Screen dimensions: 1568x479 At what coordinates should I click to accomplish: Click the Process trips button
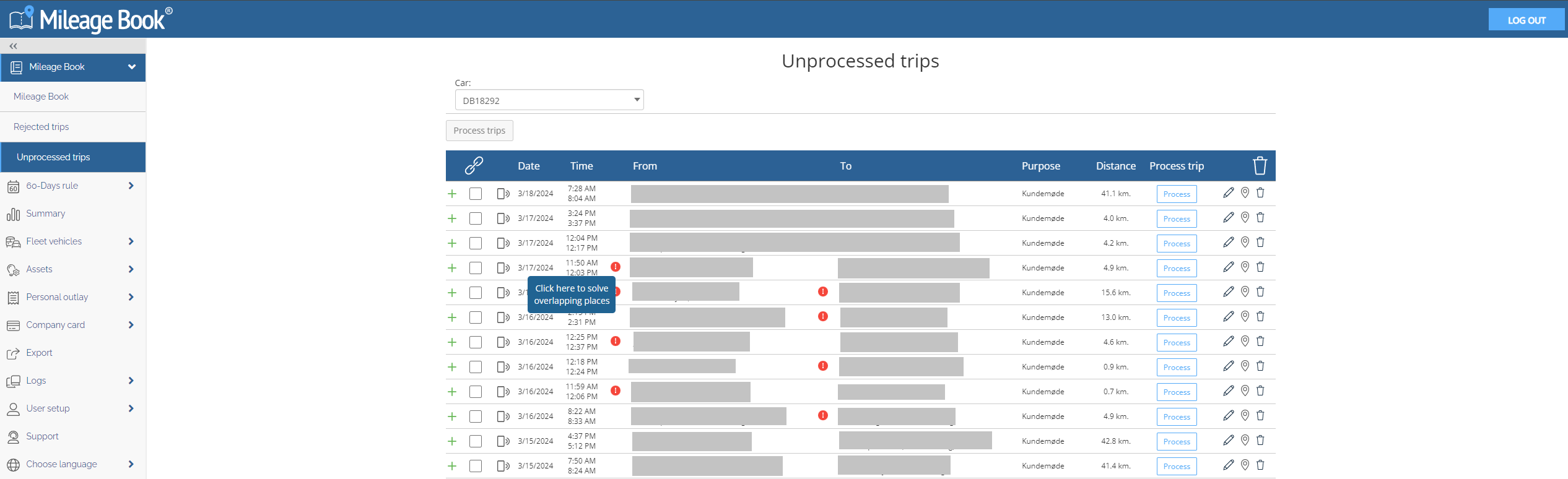pyautogui.click(x=479, y=131)
